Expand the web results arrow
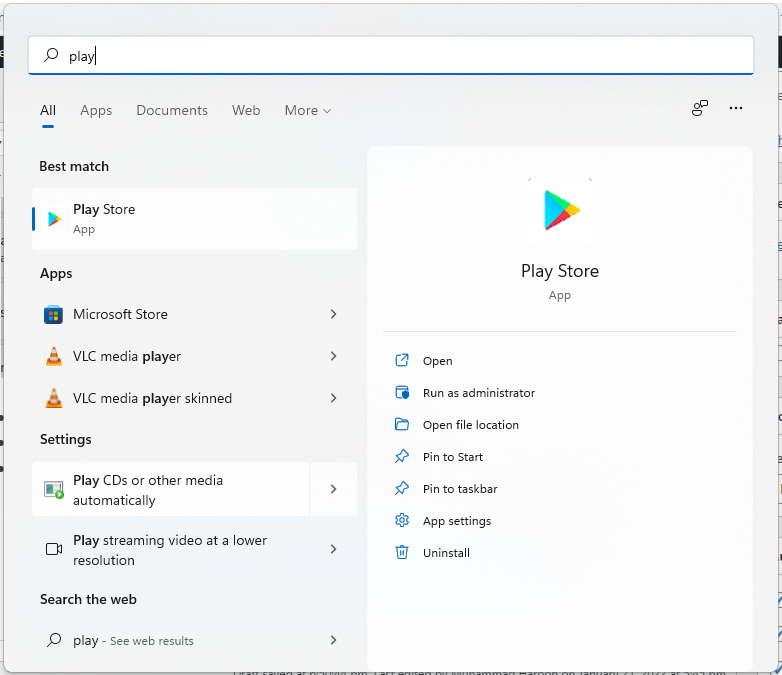782x675 pixels. tap(334, 640)
